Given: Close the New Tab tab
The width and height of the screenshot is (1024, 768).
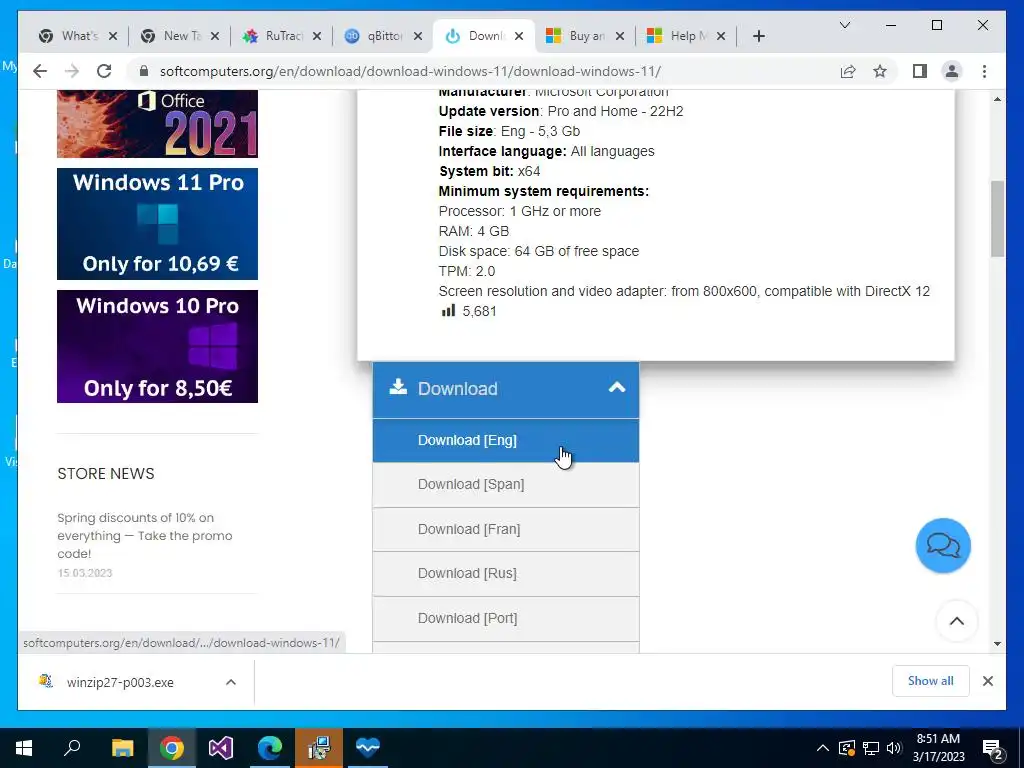Looking at the screenshot, I should coord(215,36).
